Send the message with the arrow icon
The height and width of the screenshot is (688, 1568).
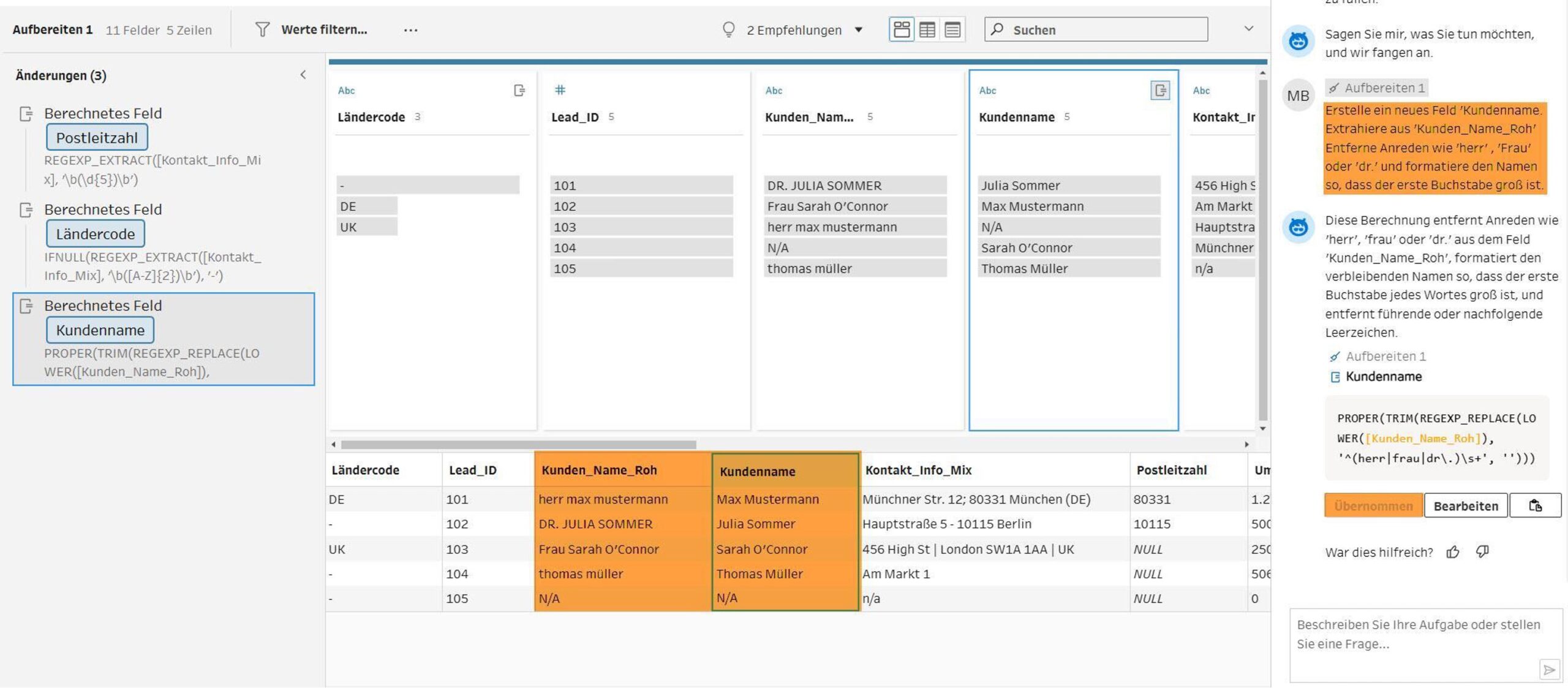(x=1549, y=670)
